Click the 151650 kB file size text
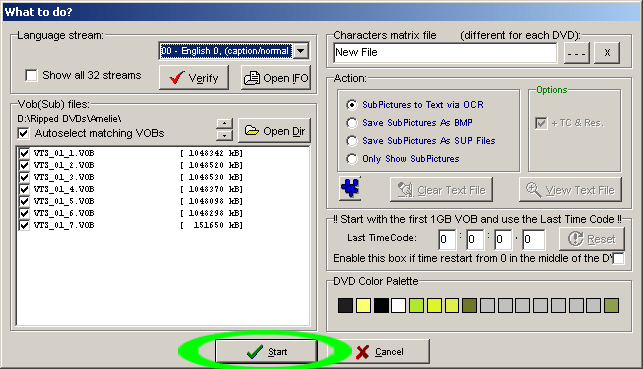 pyautogui.click(x=211, y=225)
